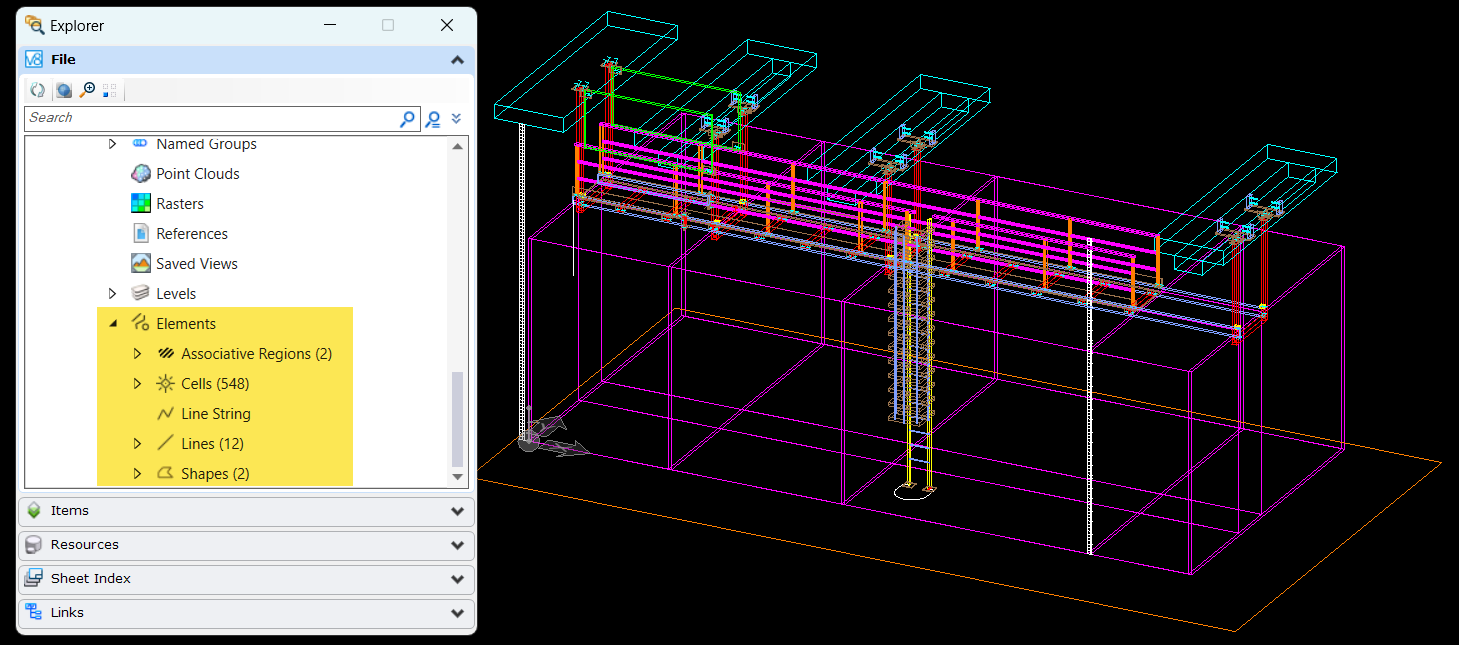Viewport: 1459px width, 645px height.
Task: Open the Items section
Action: click(x=246, y=511)
